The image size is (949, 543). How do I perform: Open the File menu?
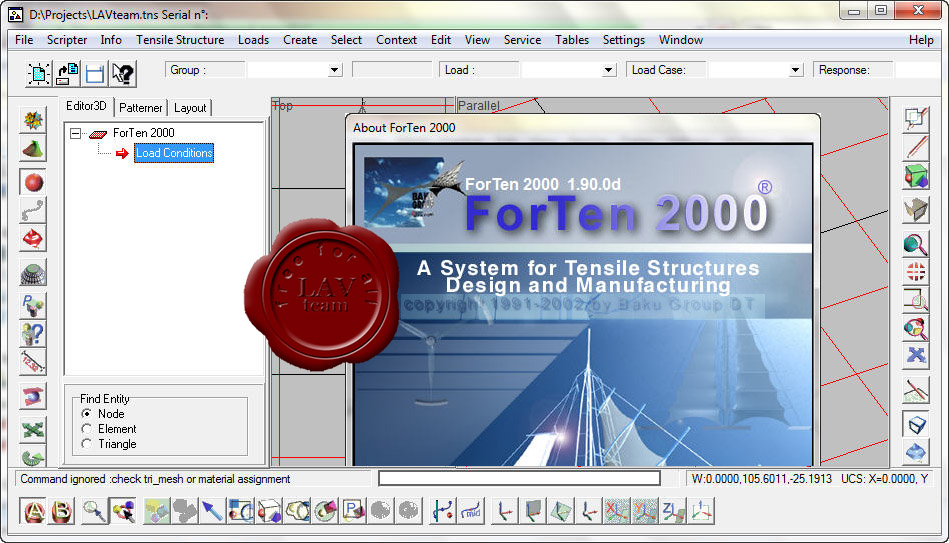[24, 40]
